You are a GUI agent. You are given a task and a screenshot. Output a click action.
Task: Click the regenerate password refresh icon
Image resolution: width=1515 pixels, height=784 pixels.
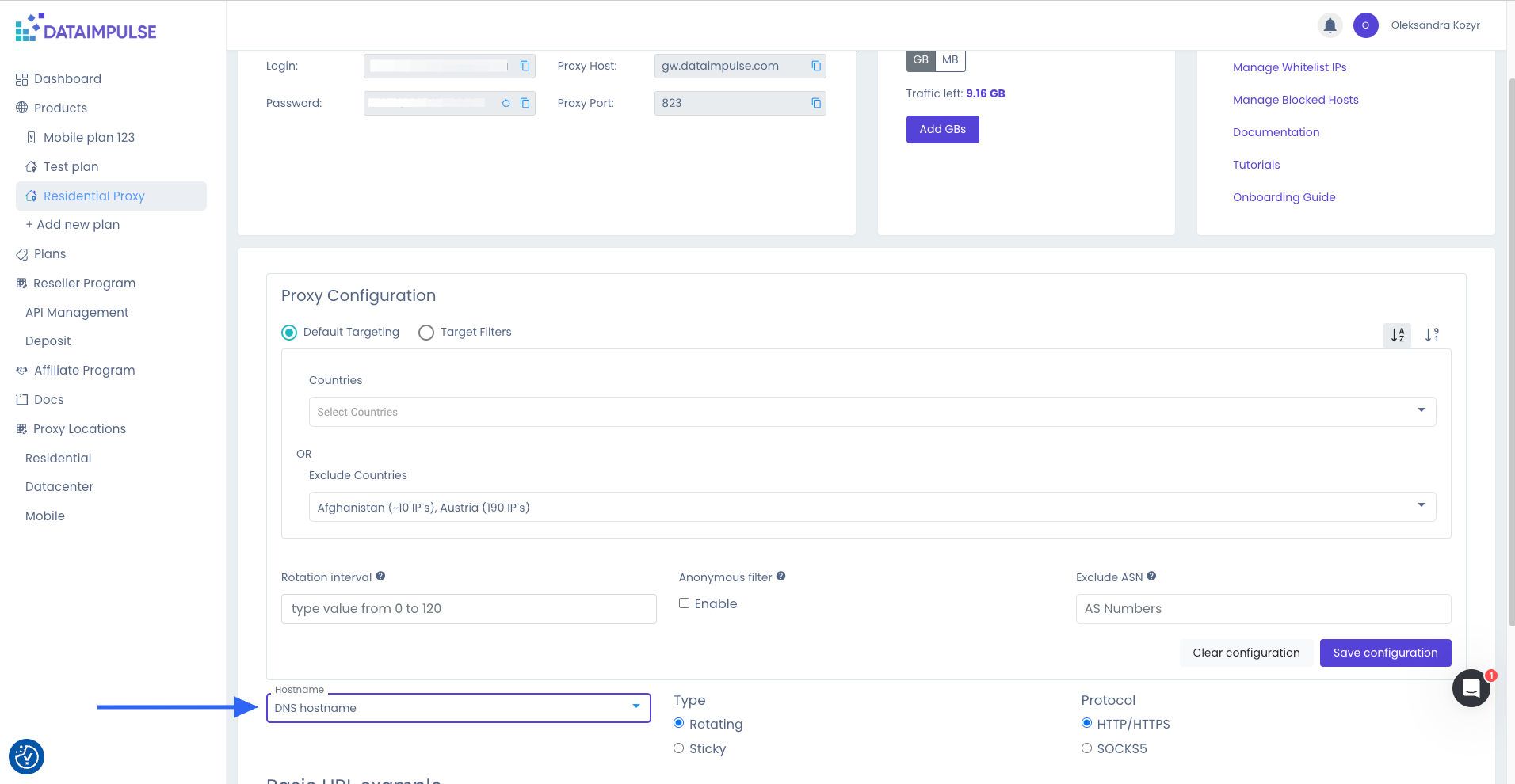(x=506, y=103)
